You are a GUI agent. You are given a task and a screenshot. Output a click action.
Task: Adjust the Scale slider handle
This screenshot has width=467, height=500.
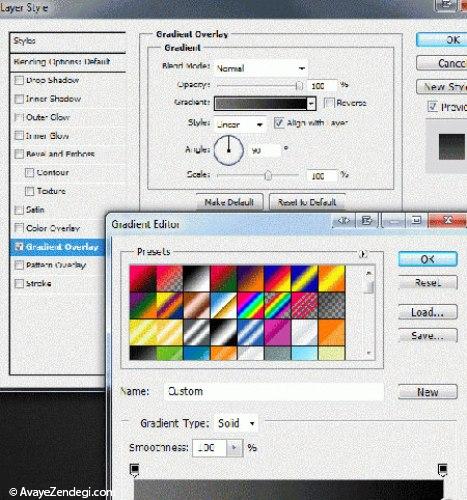(268, 175)
